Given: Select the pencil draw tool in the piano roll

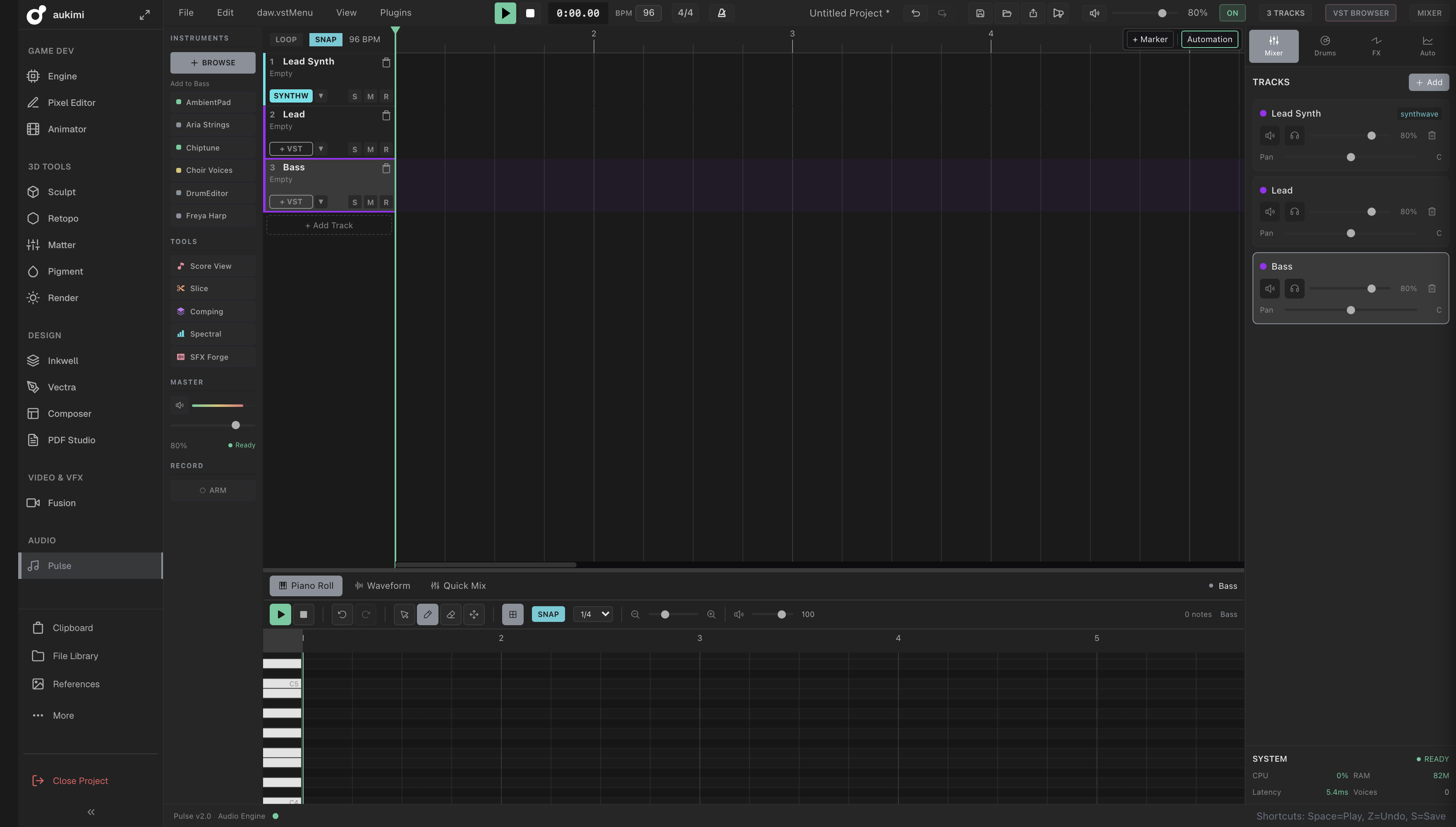Looking at the screenshot, I should click(428, 614).
